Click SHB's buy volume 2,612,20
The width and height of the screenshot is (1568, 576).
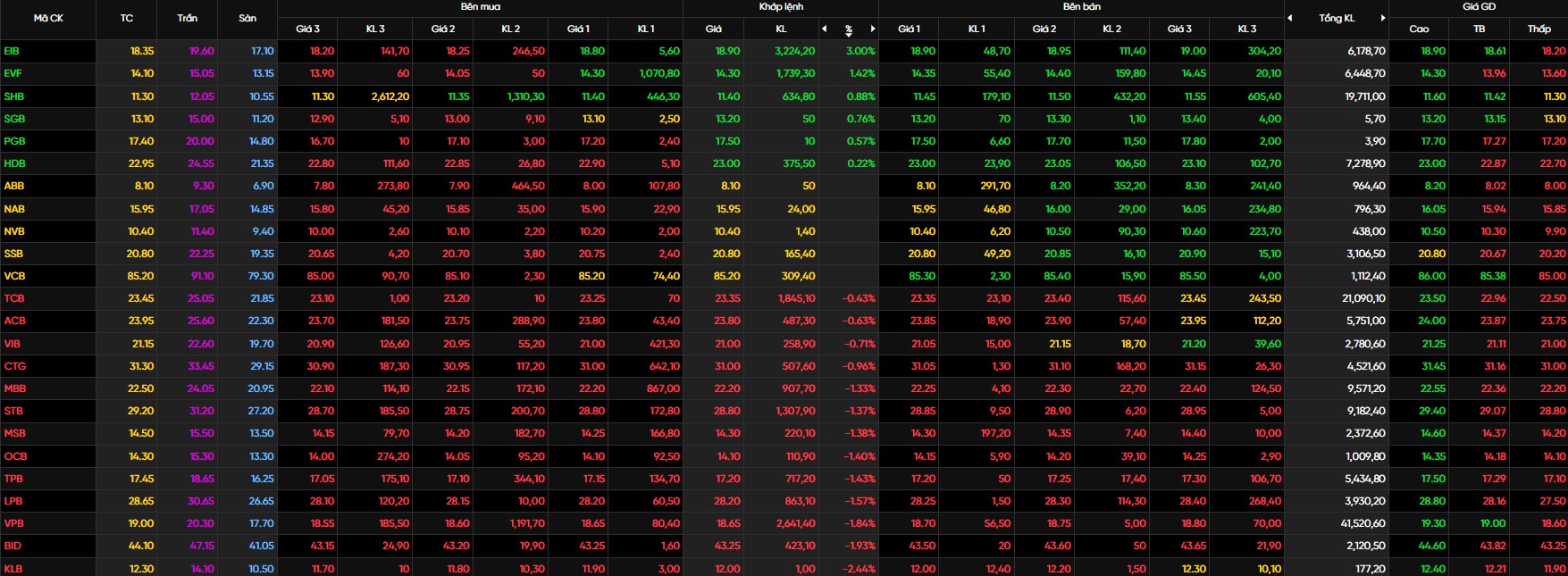pyautogui.click(x=390, y=96)
